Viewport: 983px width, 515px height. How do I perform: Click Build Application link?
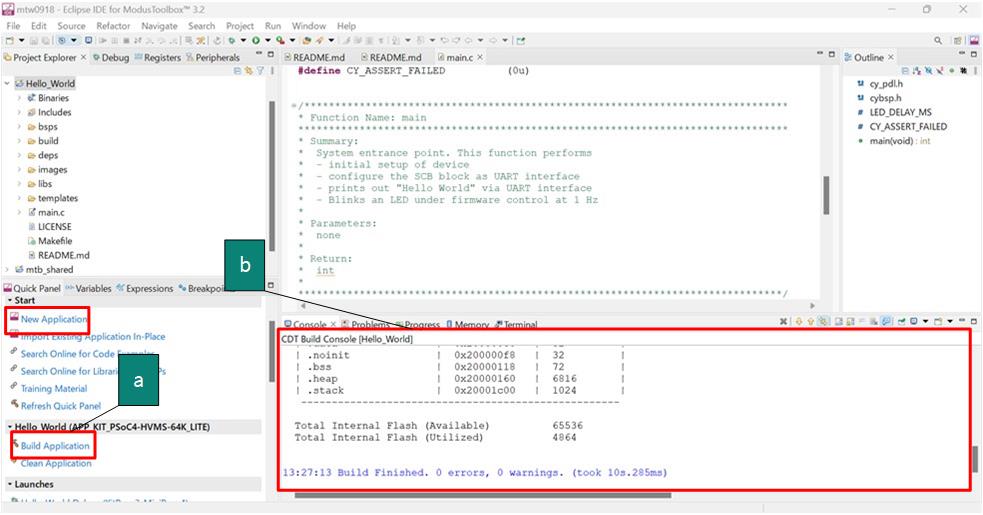coord(55,446)
